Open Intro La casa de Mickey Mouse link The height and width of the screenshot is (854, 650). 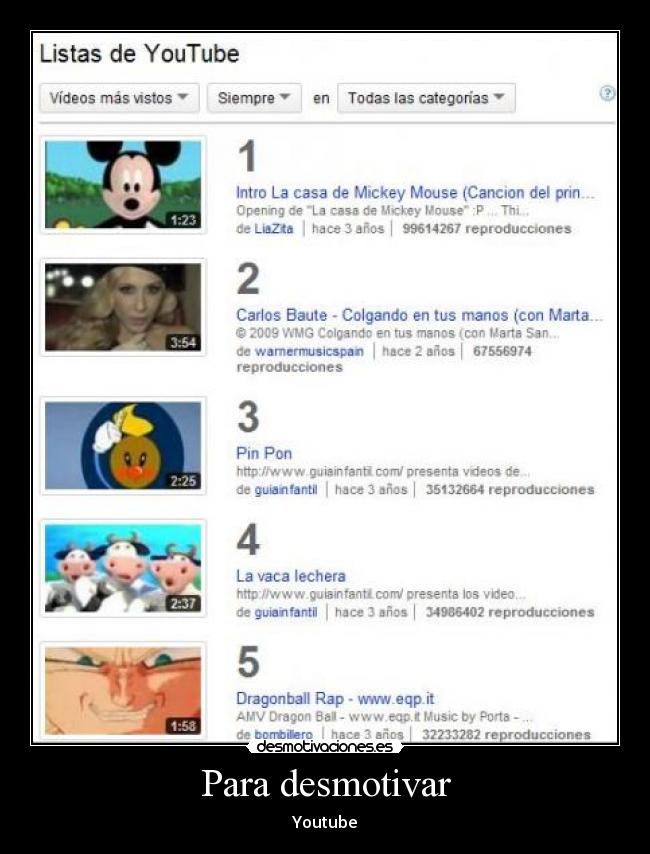[x=415, y=193]
